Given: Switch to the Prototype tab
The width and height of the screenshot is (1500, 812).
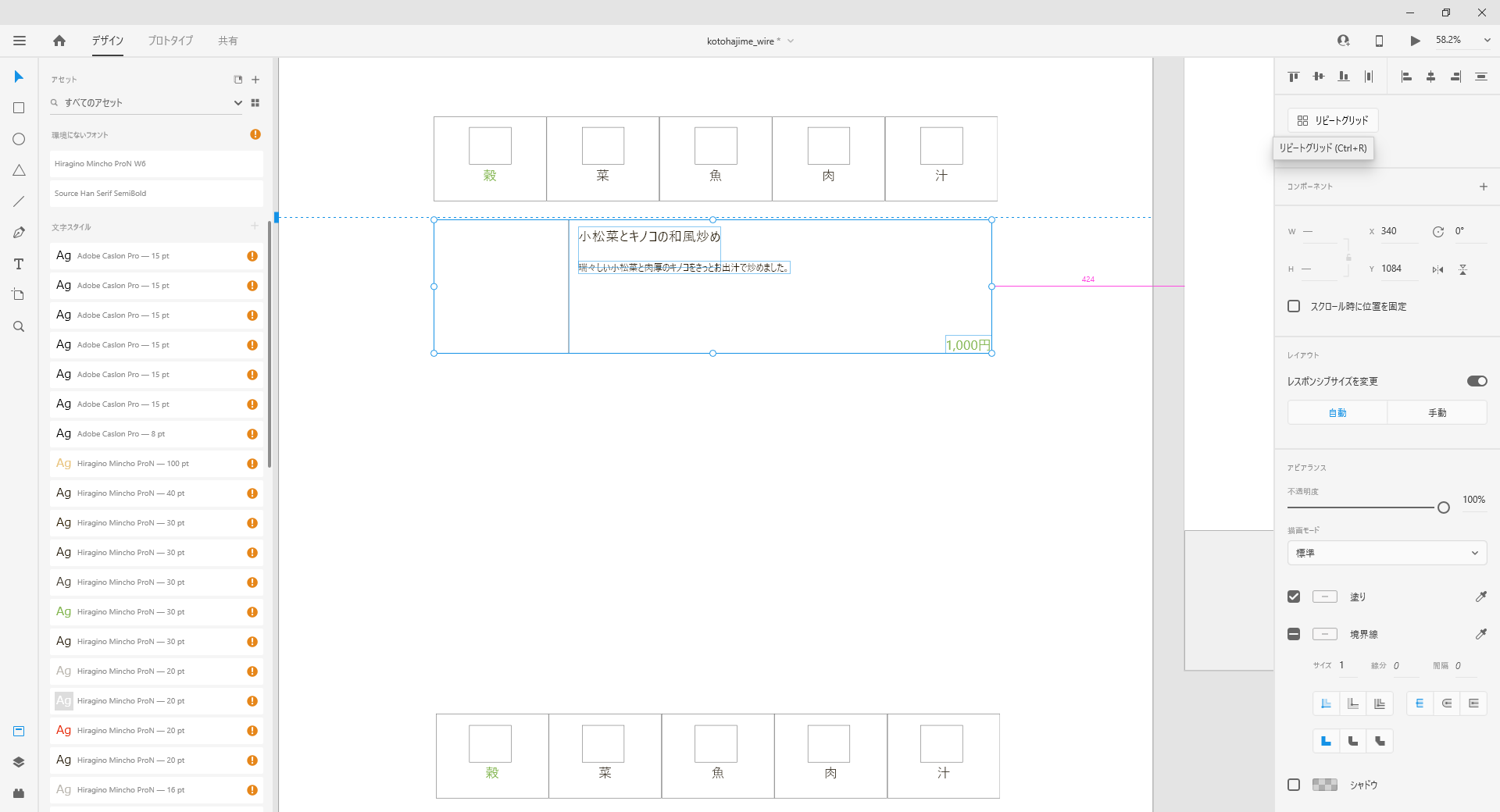Looking at the screenshot, I should 170,41.
